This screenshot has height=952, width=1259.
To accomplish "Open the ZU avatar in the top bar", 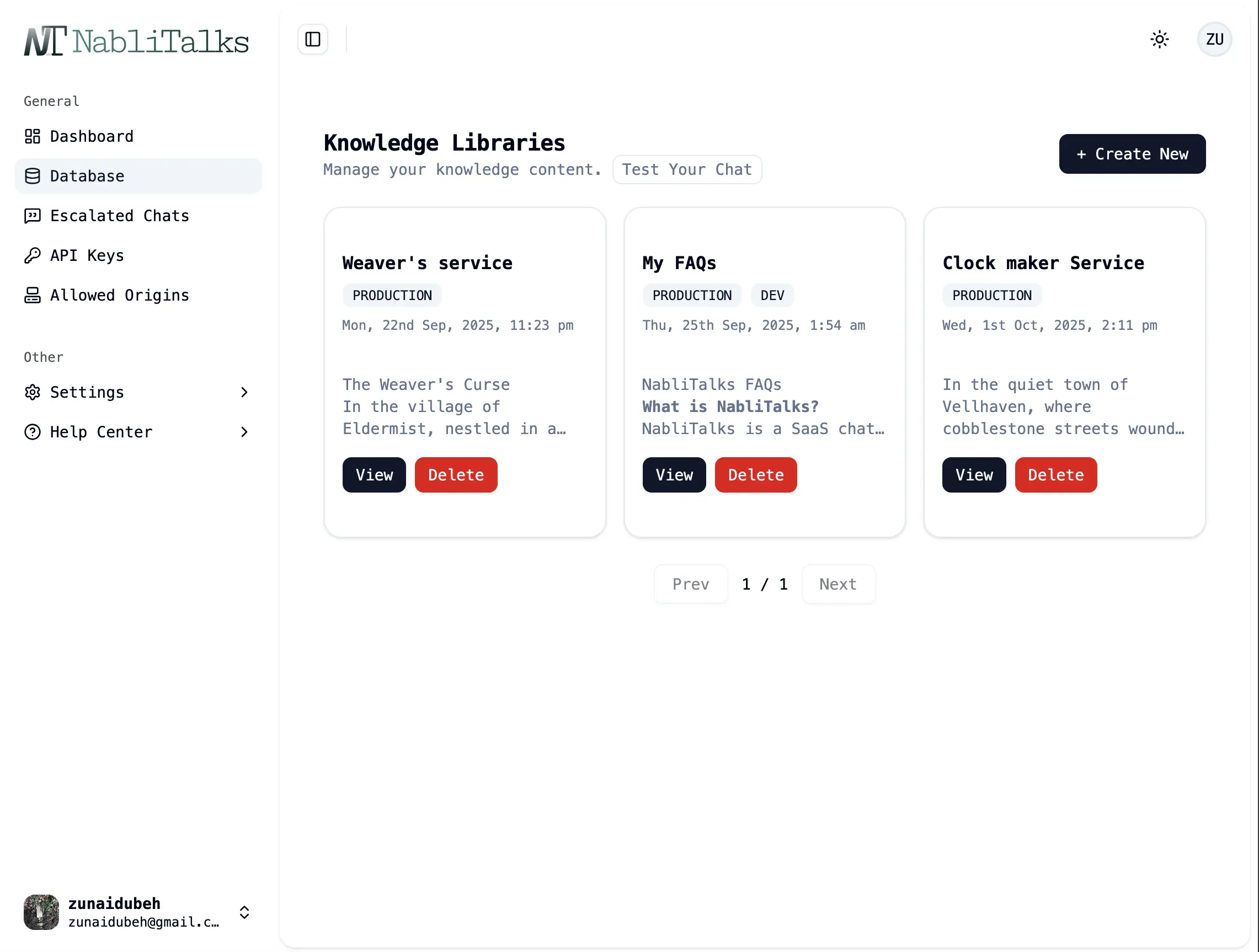I will coord(1215,39).
